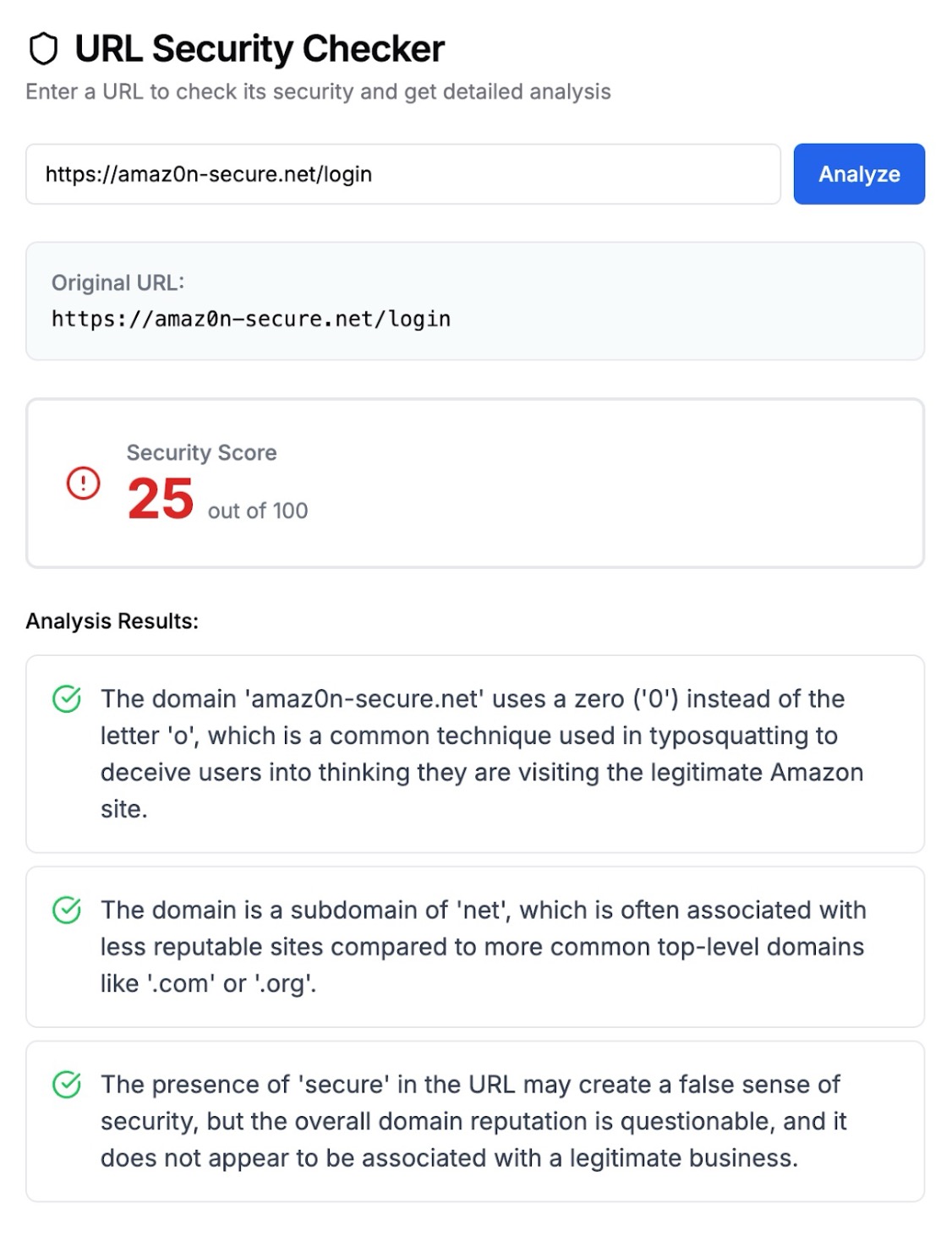Click the 'false sense of security' result text

(473, 1120)
